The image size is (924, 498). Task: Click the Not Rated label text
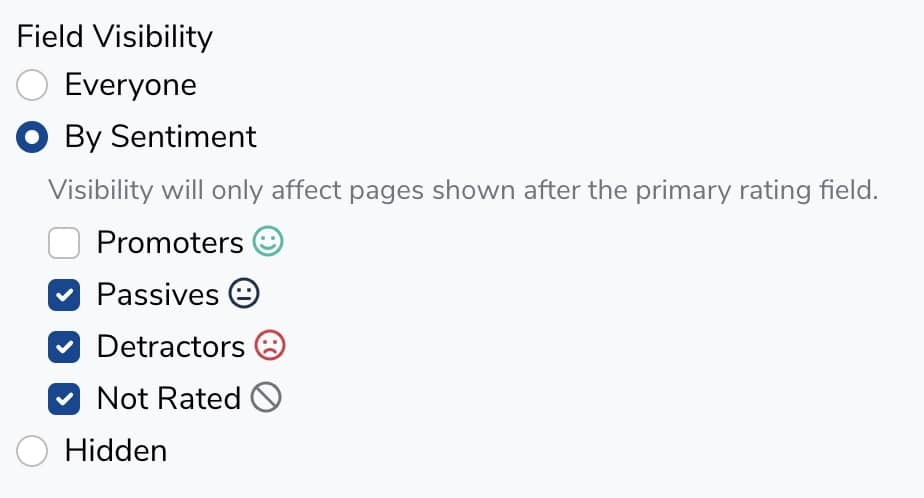[x=168, y=399]
